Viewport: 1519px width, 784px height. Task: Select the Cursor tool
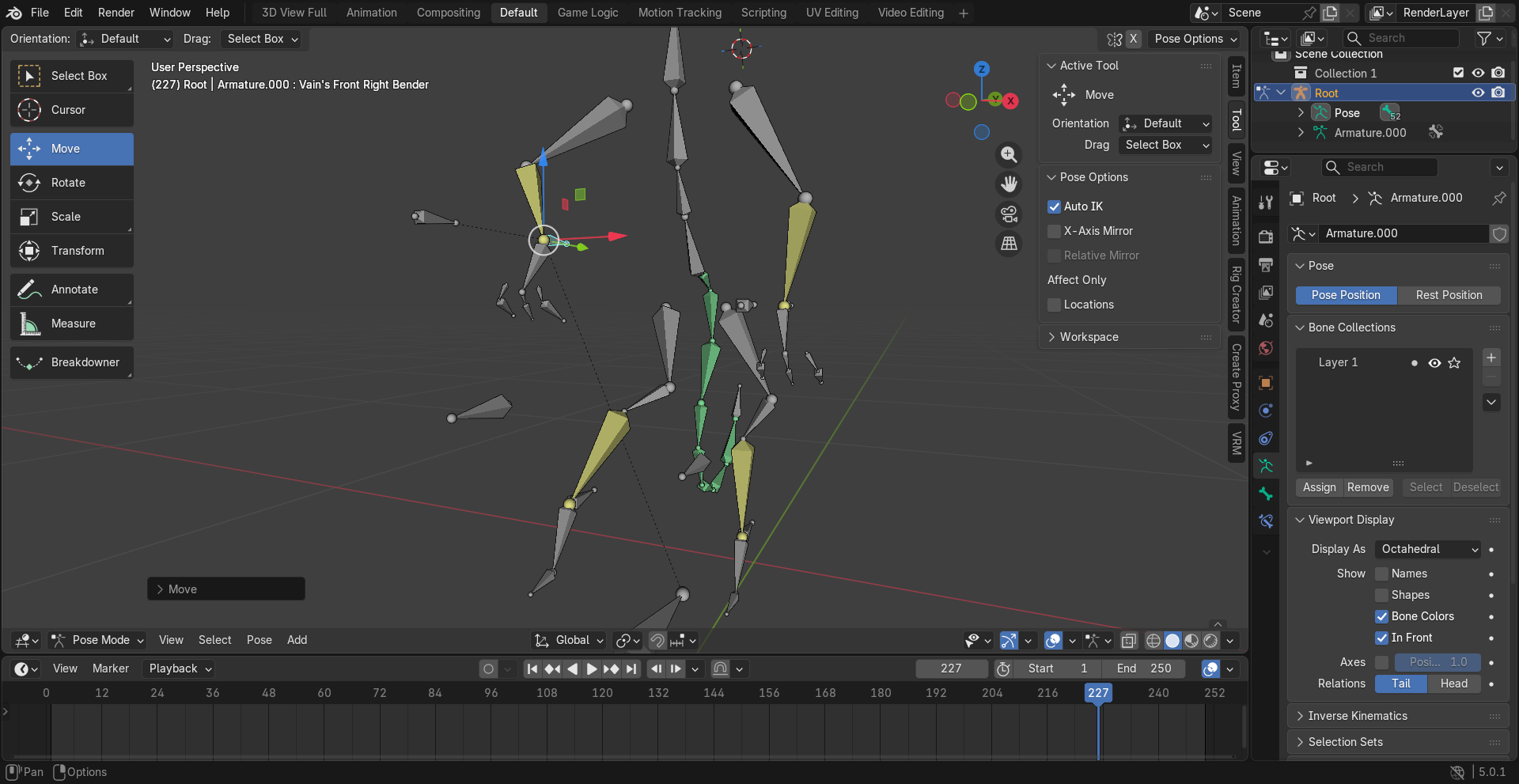tap(71, 110)
